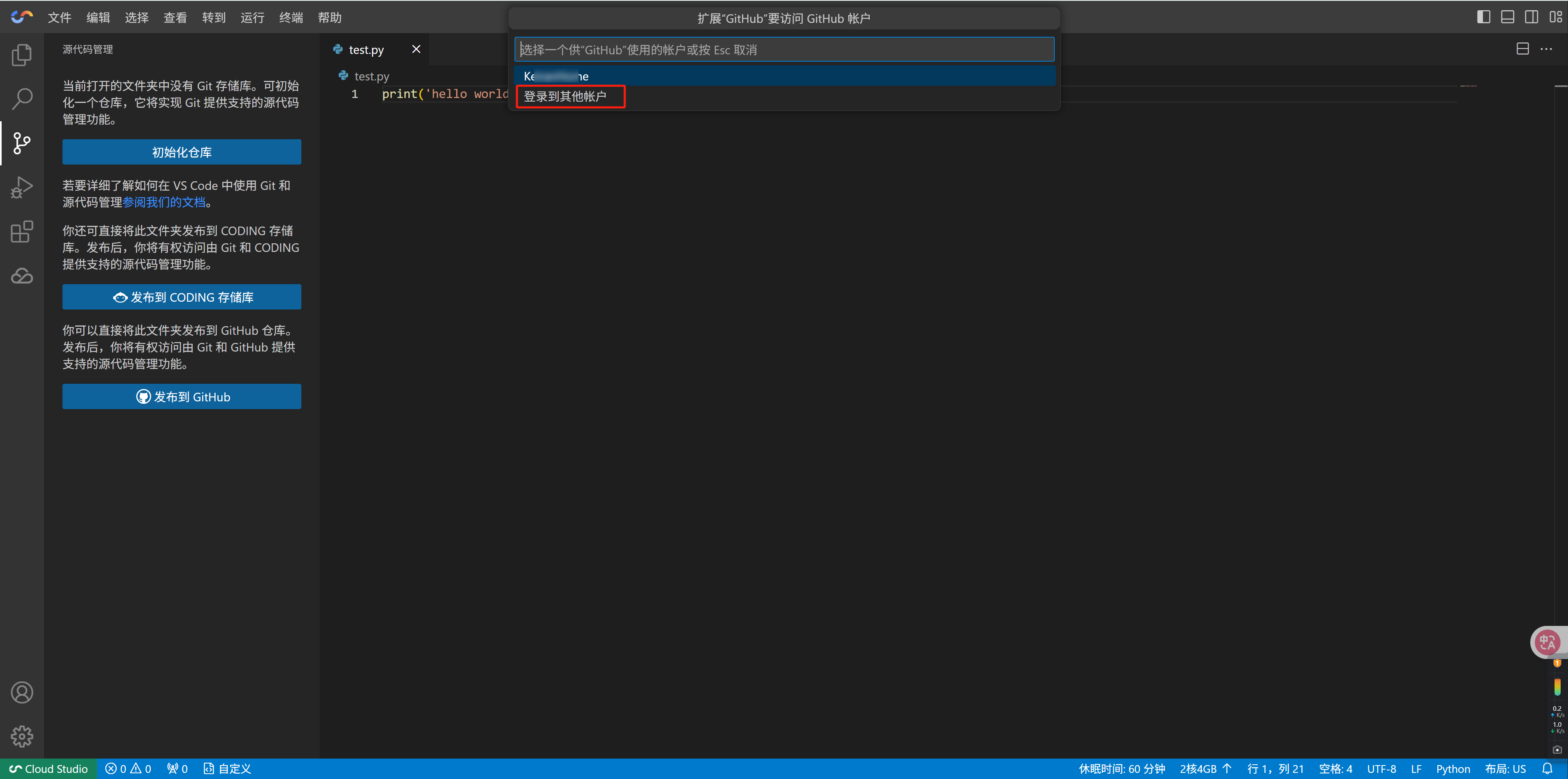The image size is (1568, 779).
Task: Open Cloud Studio sidebar cloud icon
Action: click(22, 276)
